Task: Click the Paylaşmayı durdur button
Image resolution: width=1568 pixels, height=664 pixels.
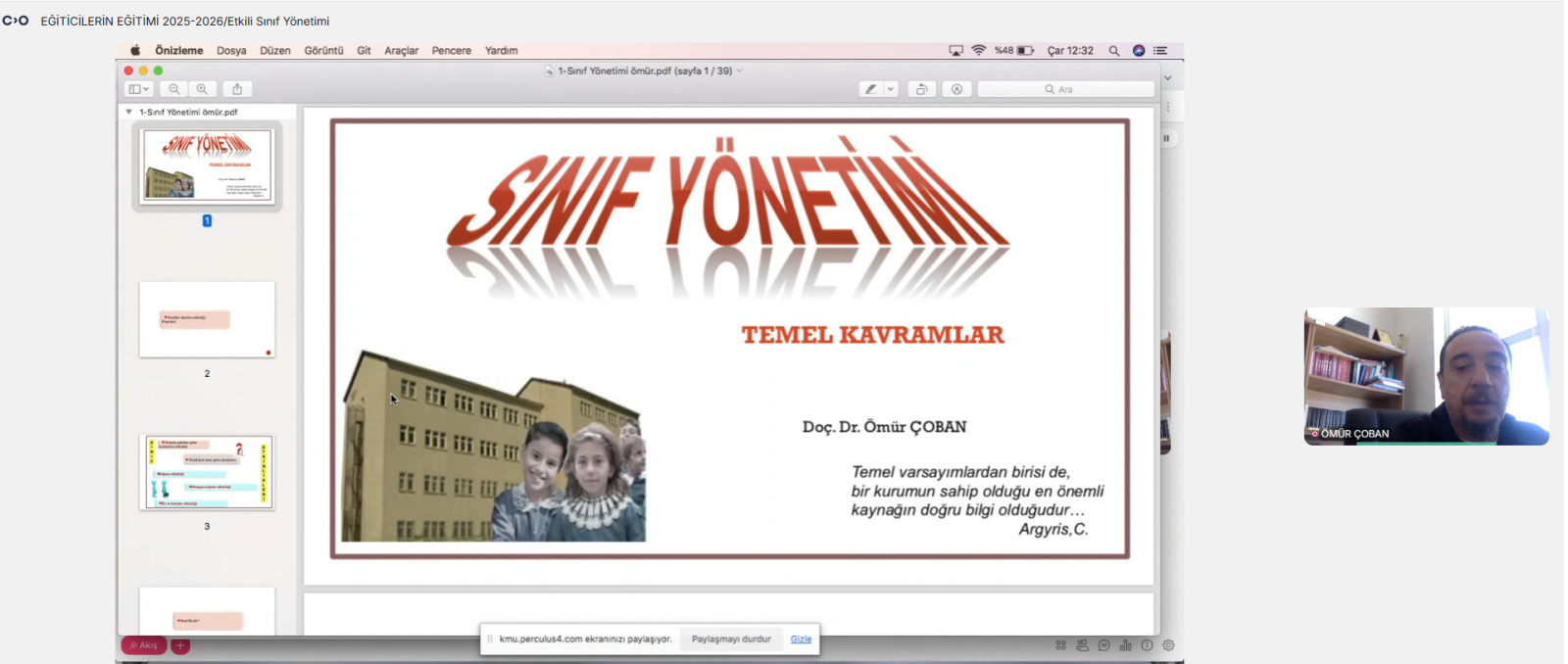Action: coord(731,640)
